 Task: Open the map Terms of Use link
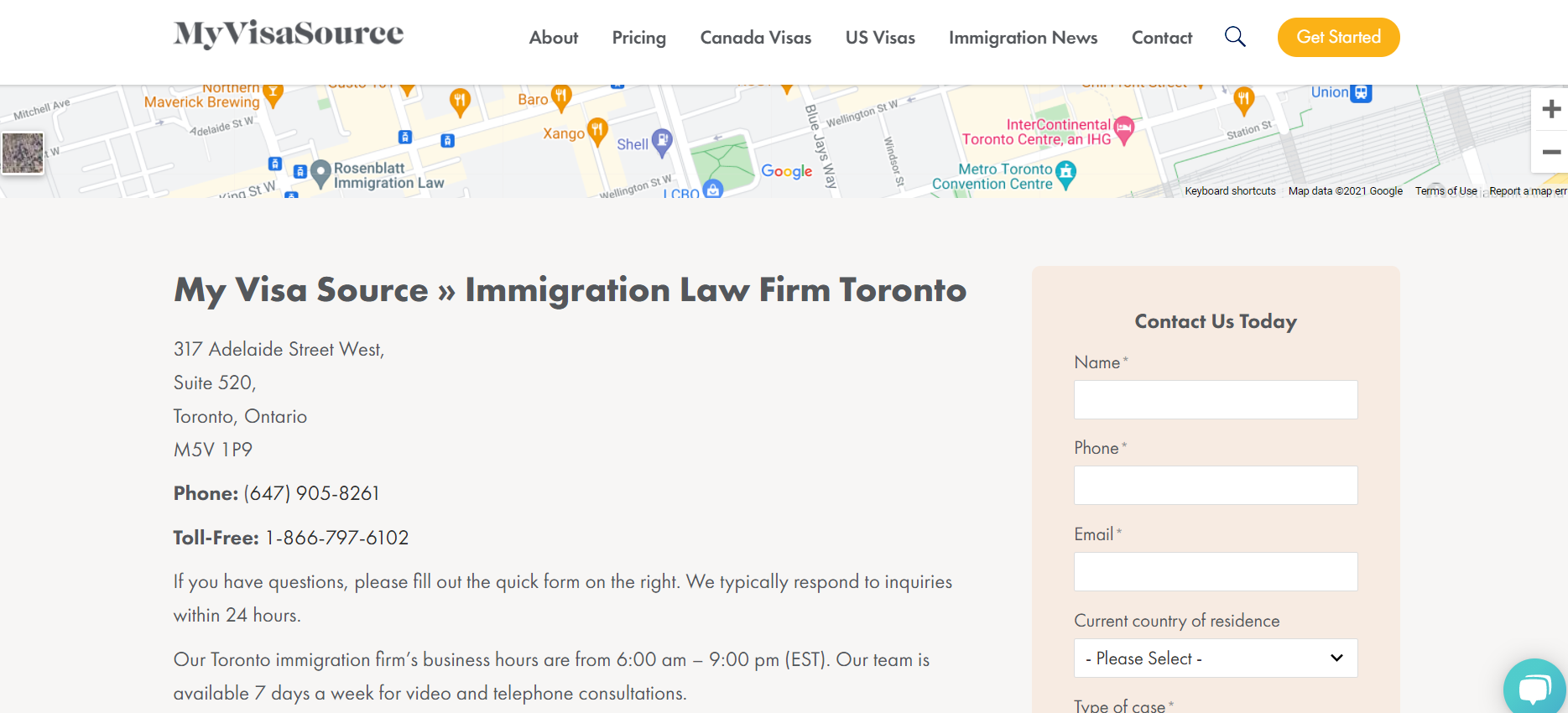(1446, 191)
